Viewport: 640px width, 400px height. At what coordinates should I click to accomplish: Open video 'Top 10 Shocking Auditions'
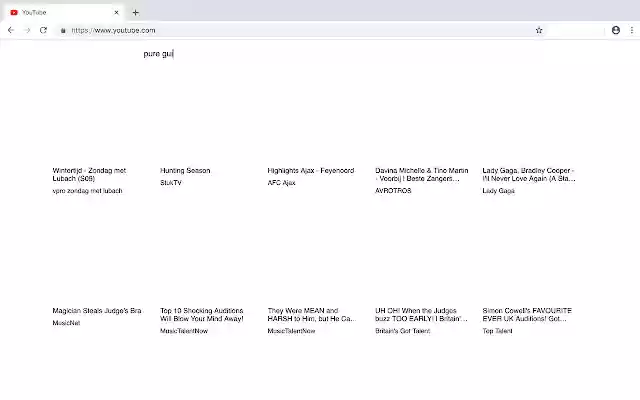click(x=202, y=315)
